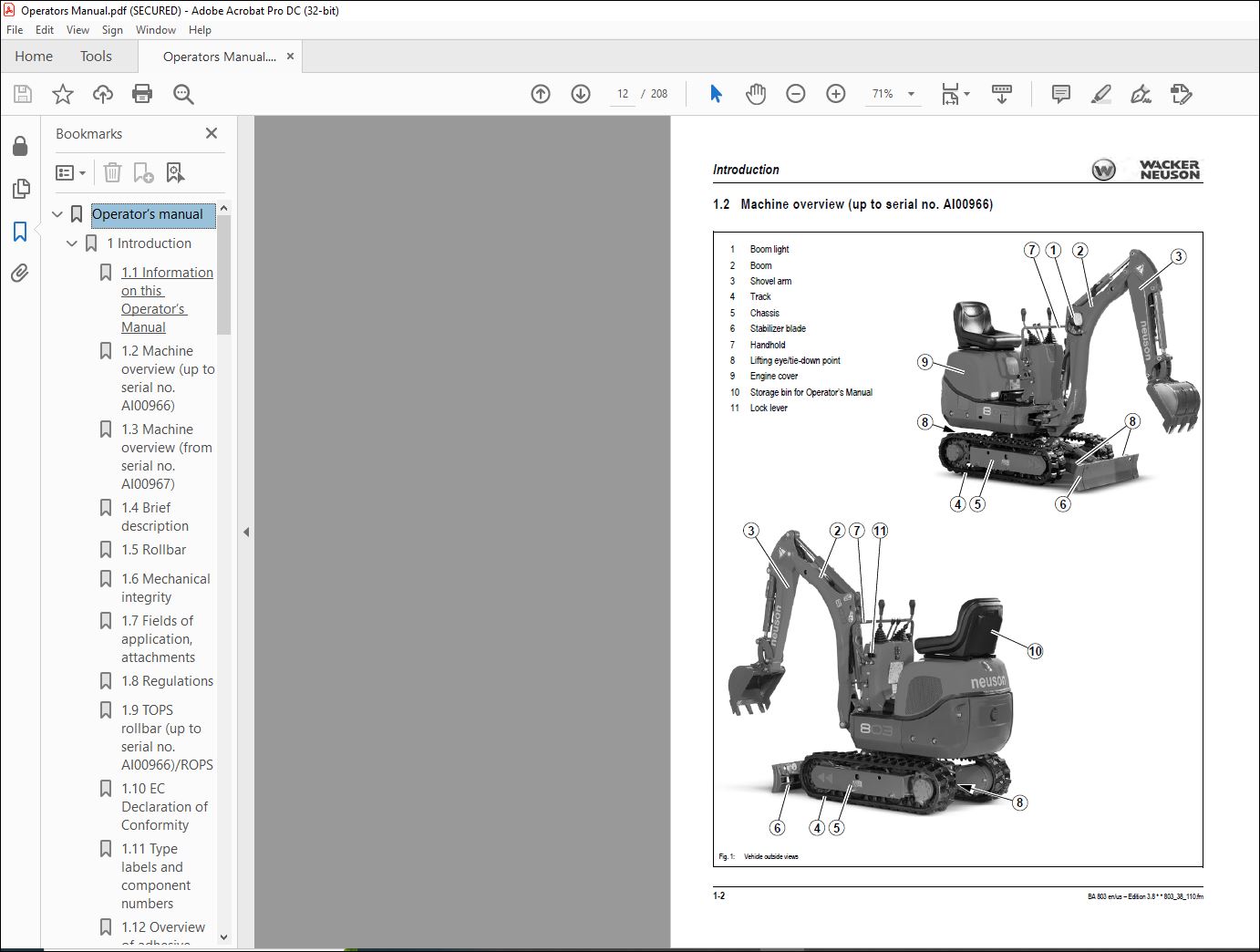This screenshot has width=1260, height=952.
Task: Jump to 1.2 Machine overview bookmark
Action: [168, 378]
